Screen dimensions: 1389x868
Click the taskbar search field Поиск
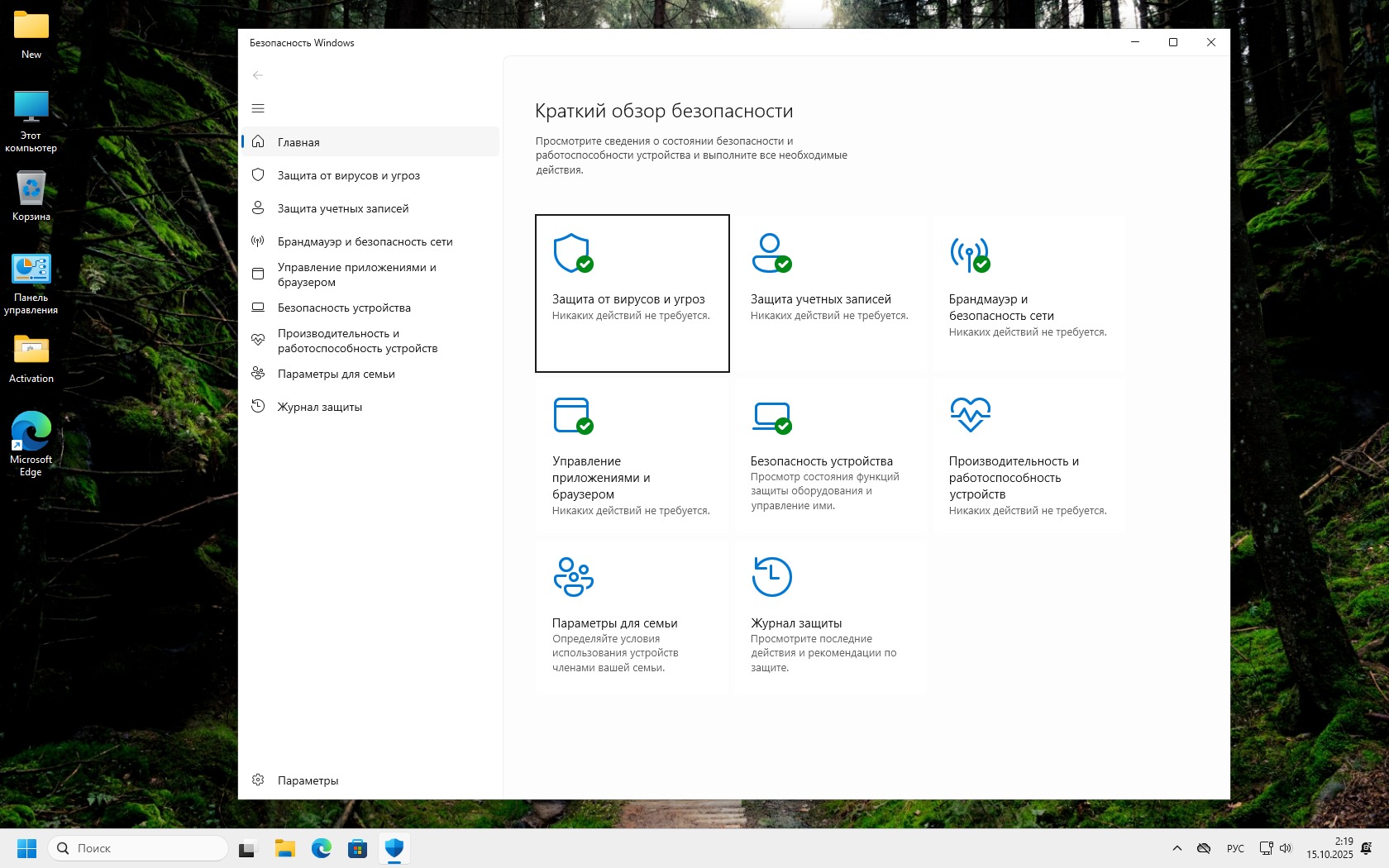[x=139, y=848]
